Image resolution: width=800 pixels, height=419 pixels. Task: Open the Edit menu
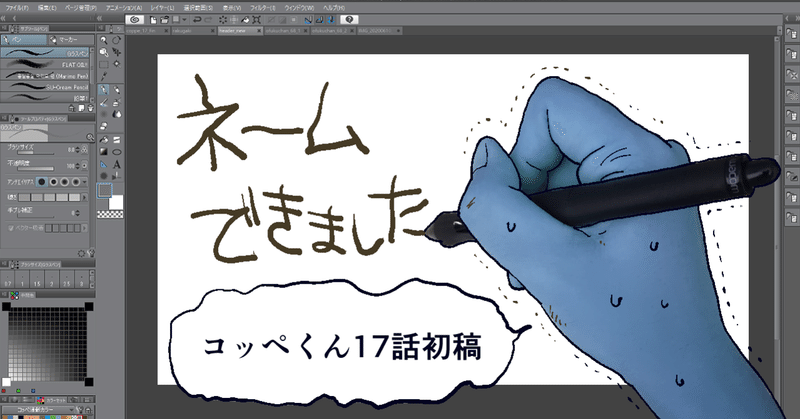pos(47,8)
